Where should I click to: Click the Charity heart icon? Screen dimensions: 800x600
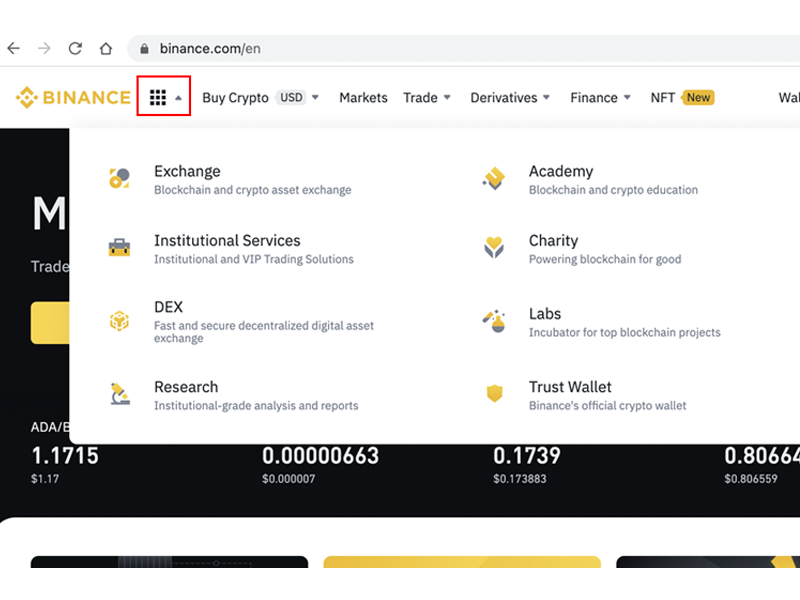pyautogui.click(x=494, y=247)
